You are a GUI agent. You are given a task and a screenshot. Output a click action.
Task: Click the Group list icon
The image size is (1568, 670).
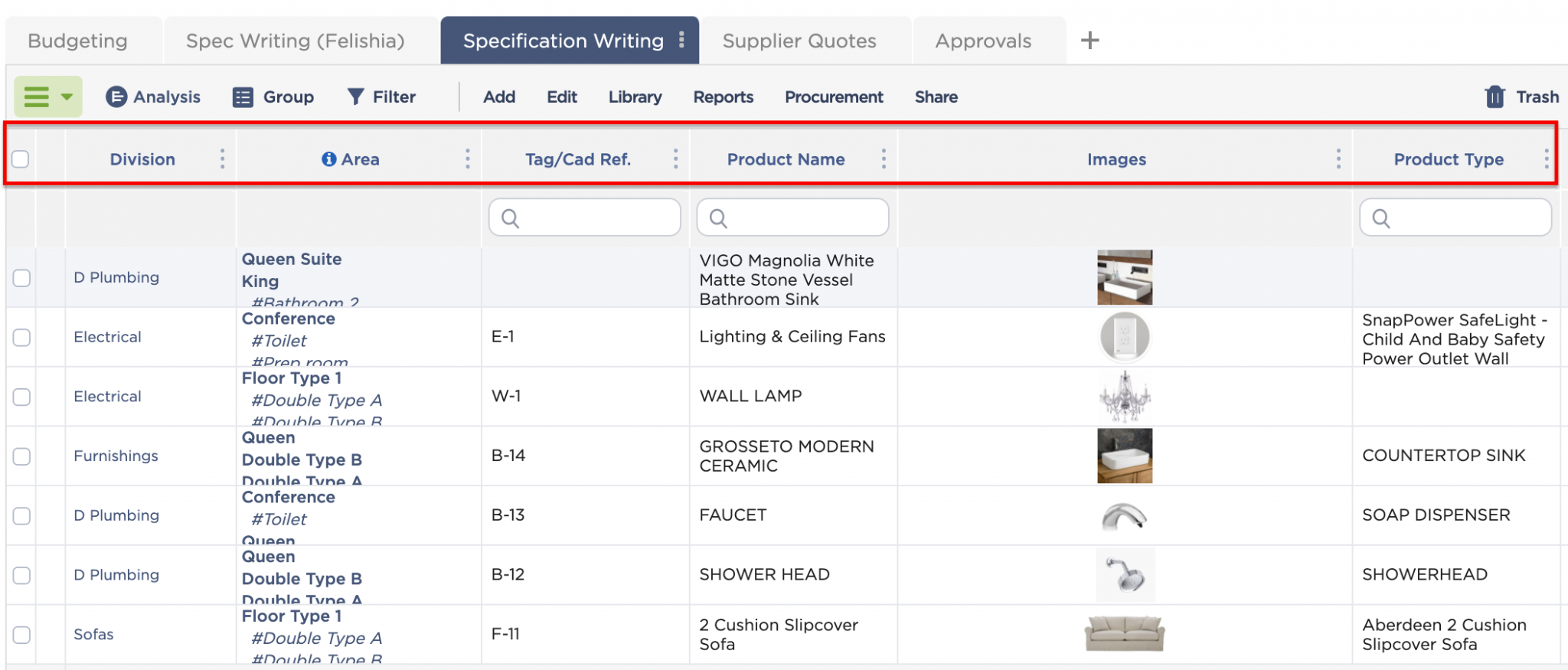click(243, 97)
